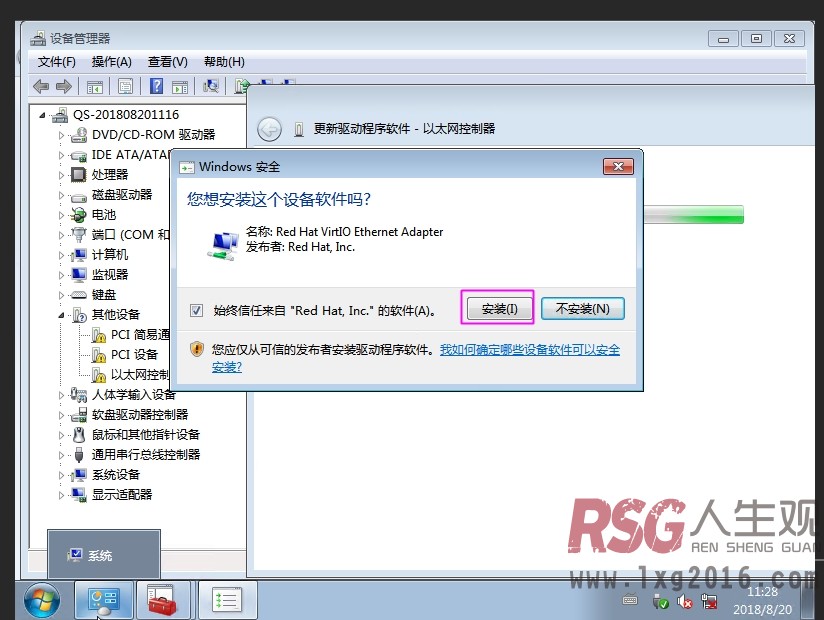The height and width of the screenshot is (620, 824).
Task: Click the Universal Serial Bus controller icon
Action: point(79,454)
